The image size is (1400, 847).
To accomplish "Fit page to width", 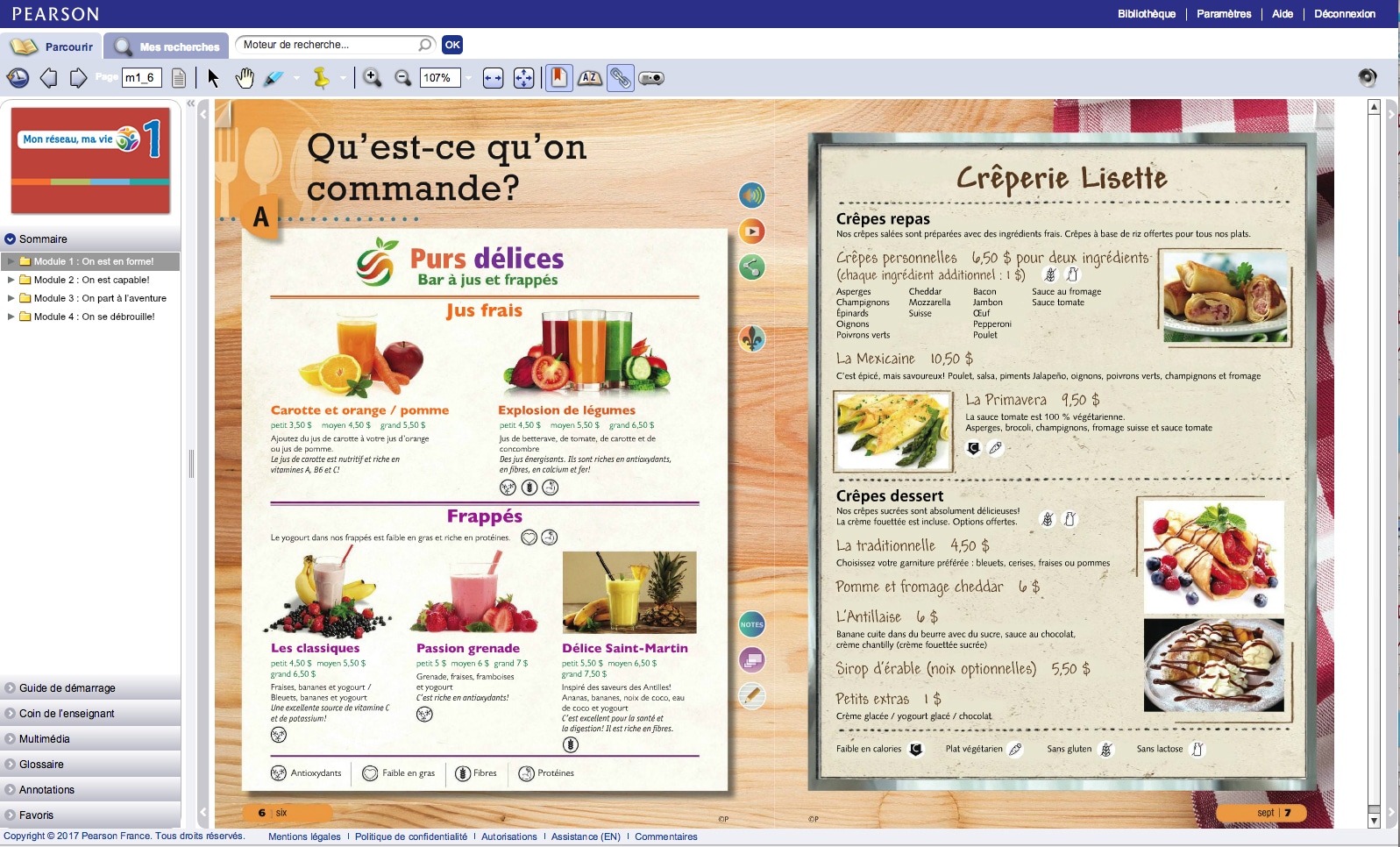I will coord(494,78).
